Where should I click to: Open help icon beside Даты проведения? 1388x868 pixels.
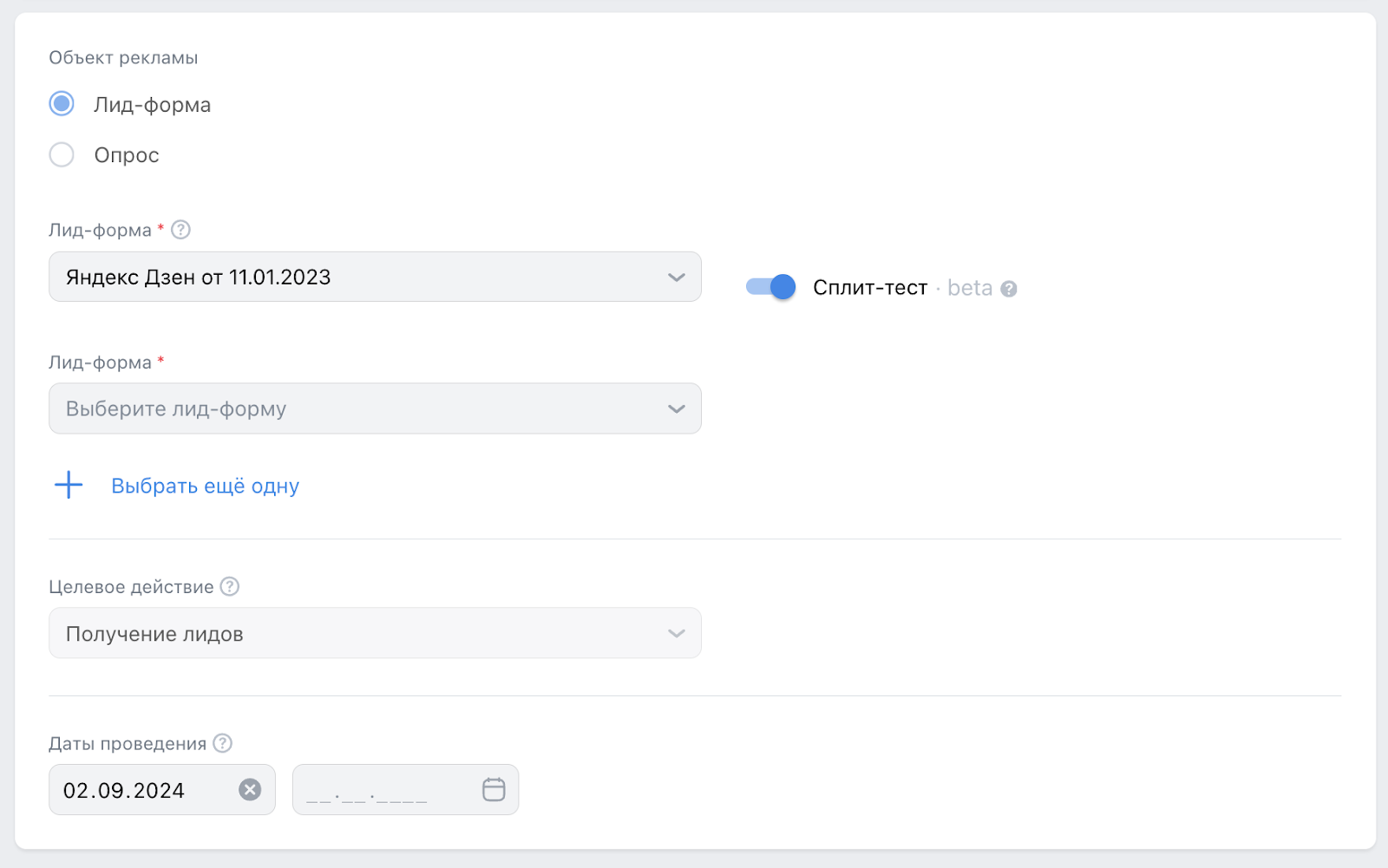tap(223, 743)
